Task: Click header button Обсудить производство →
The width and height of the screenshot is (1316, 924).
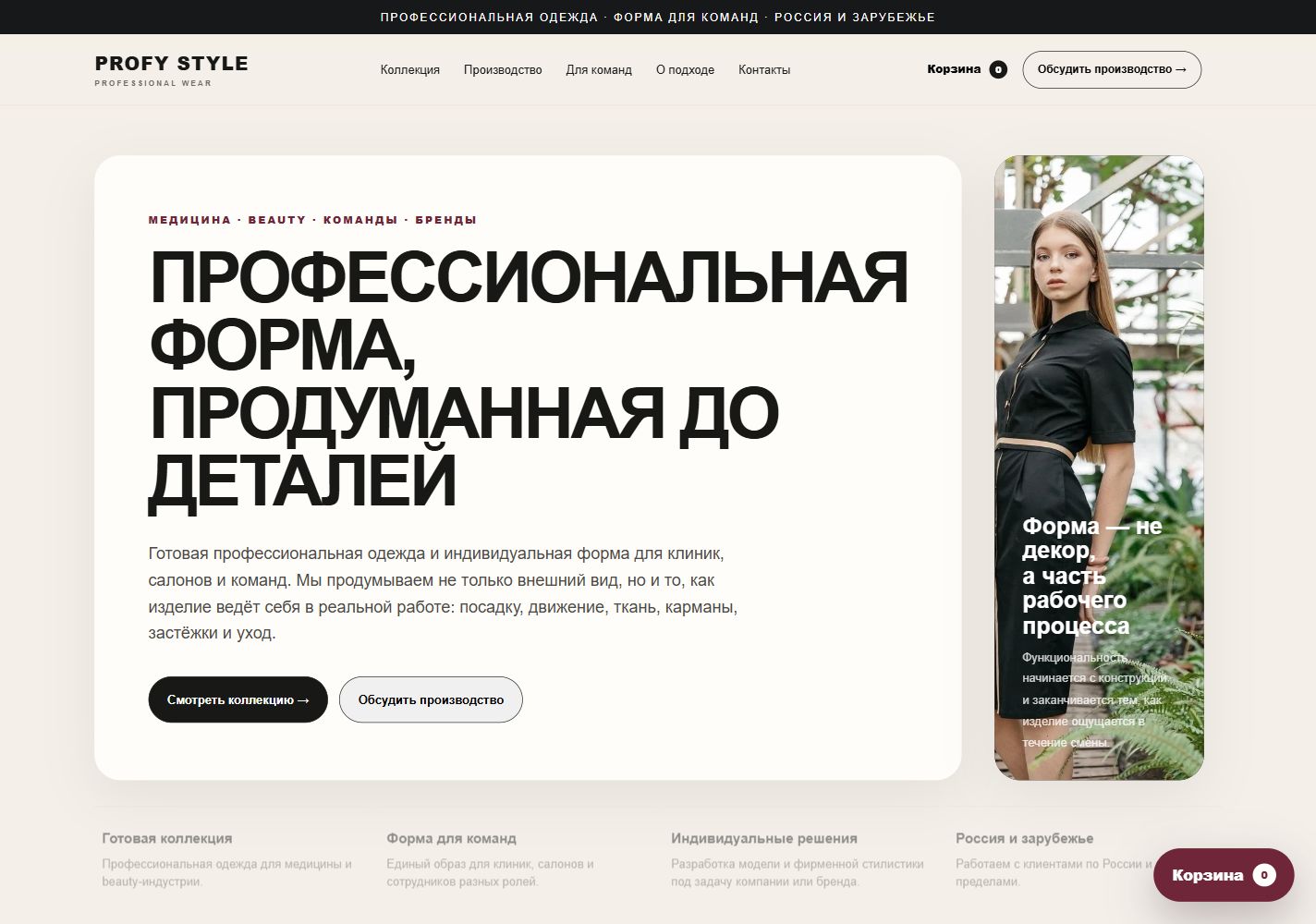Action: tap(1112, 69)
